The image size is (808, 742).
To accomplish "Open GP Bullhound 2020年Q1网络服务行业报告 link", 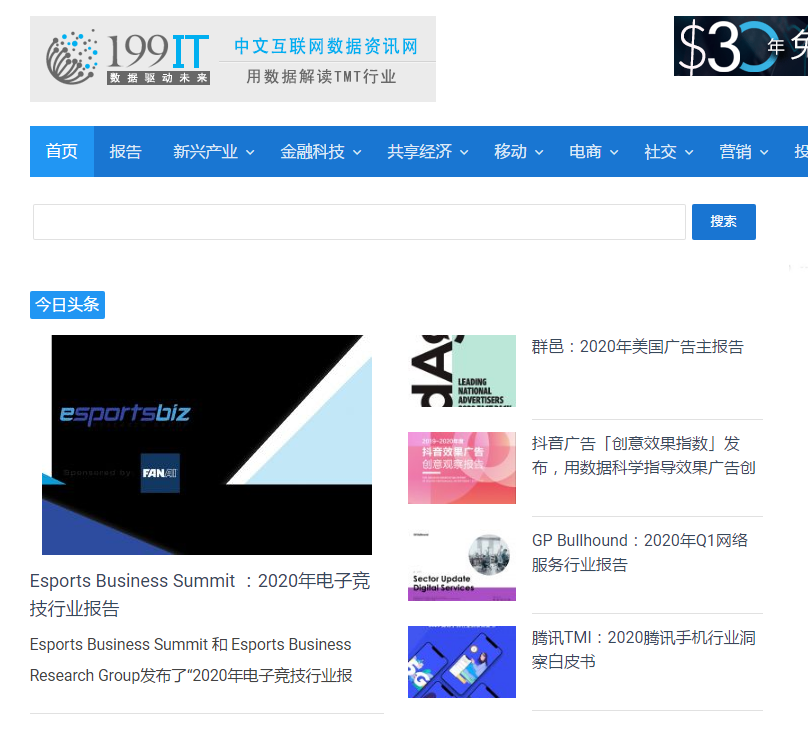I will click(639, 552).
